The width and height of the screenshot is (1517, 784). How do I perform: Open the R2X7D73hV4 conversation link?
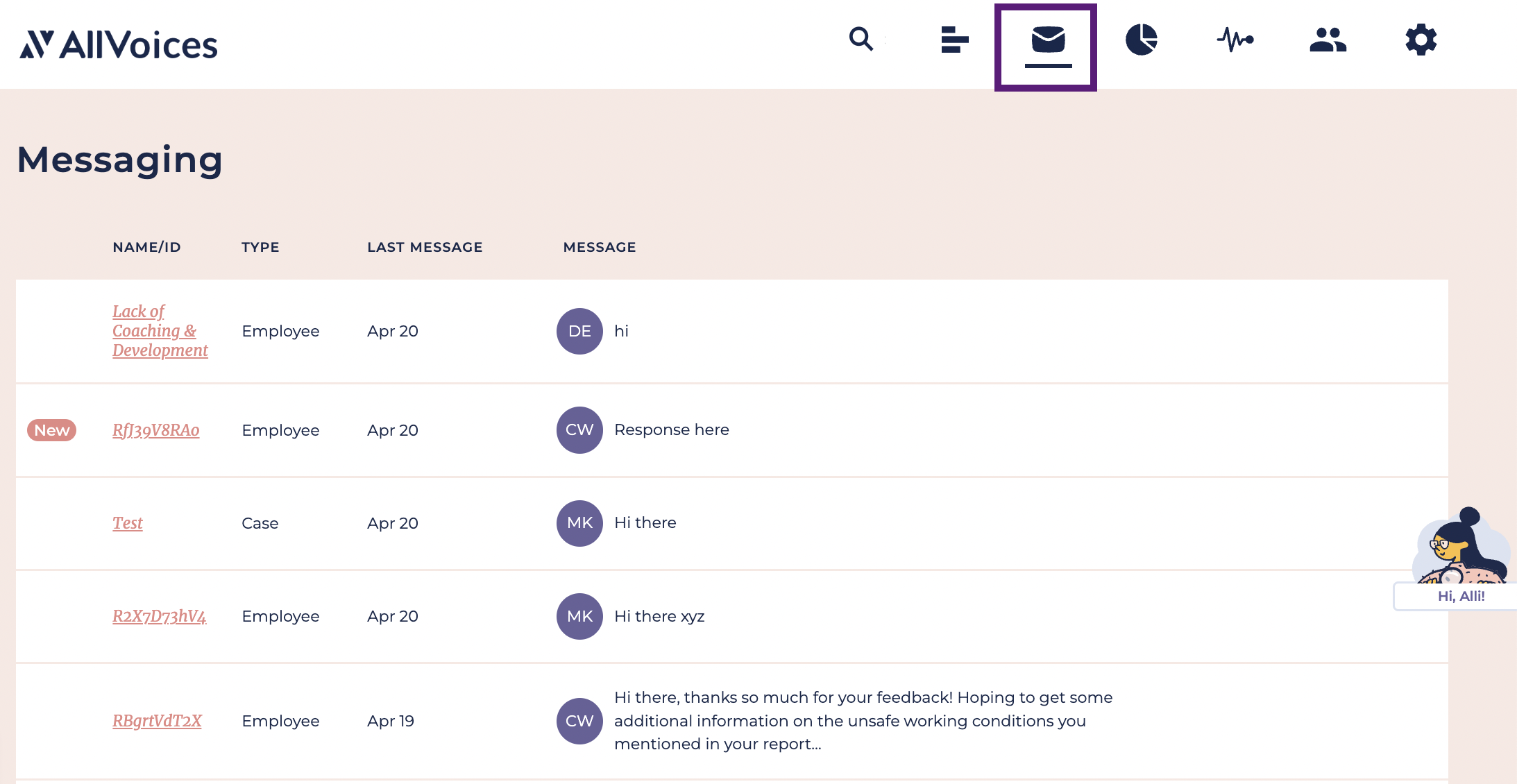(160, 616)
